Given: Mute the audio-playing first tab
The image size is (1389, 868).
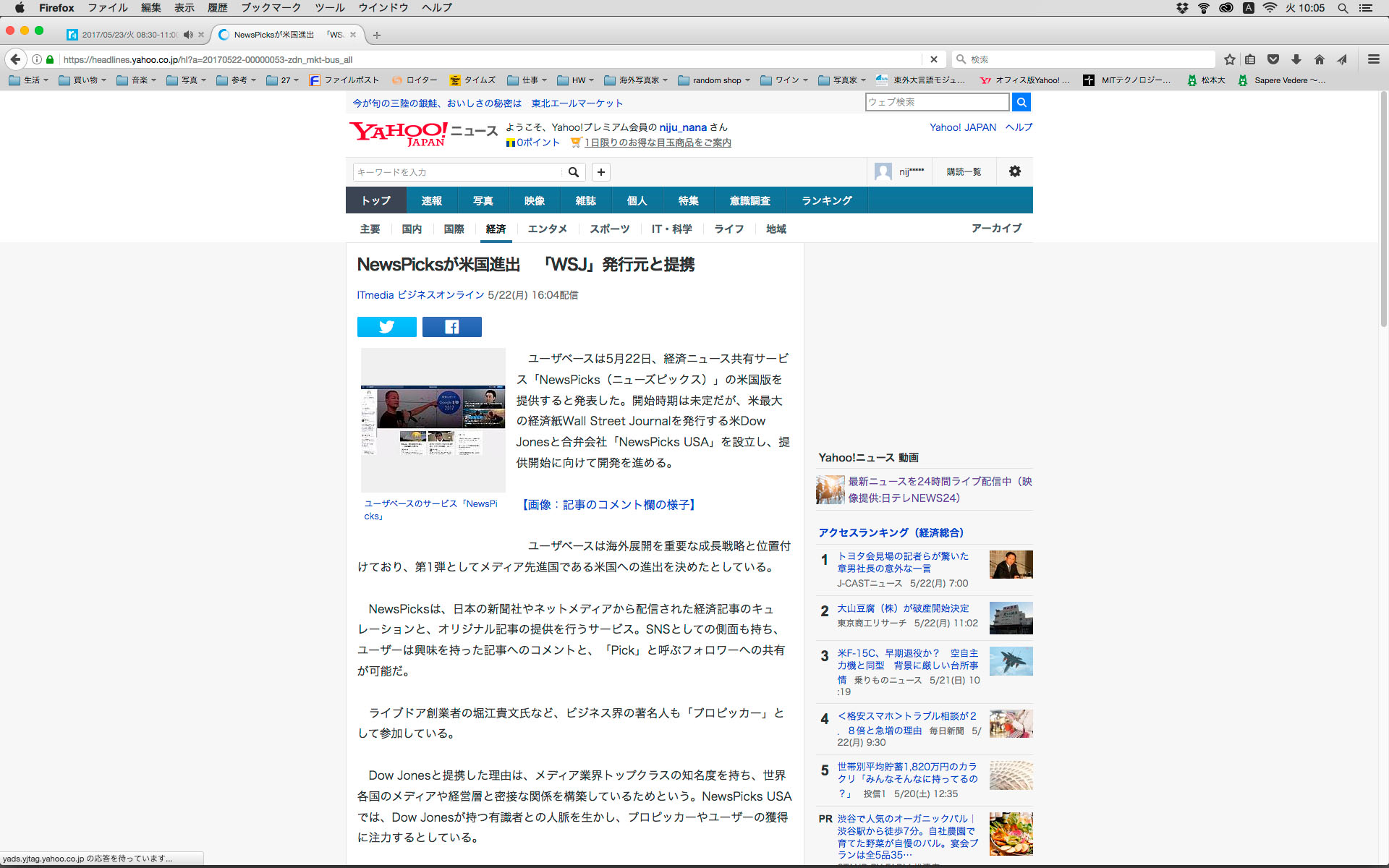Looking at the screenshot, I should pos(188,35).
